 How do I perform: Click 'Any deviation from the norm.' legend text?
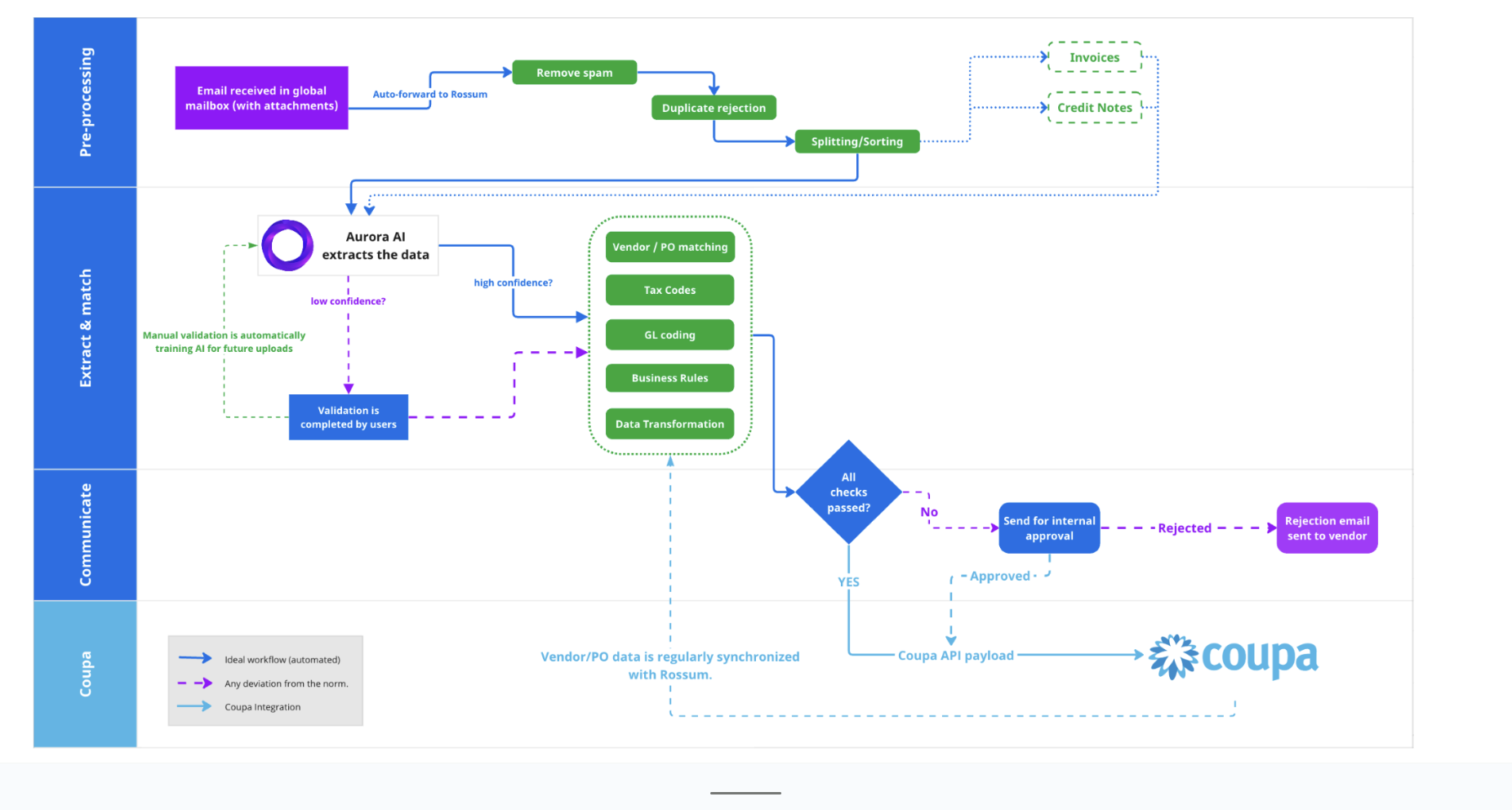pos(287,683)
